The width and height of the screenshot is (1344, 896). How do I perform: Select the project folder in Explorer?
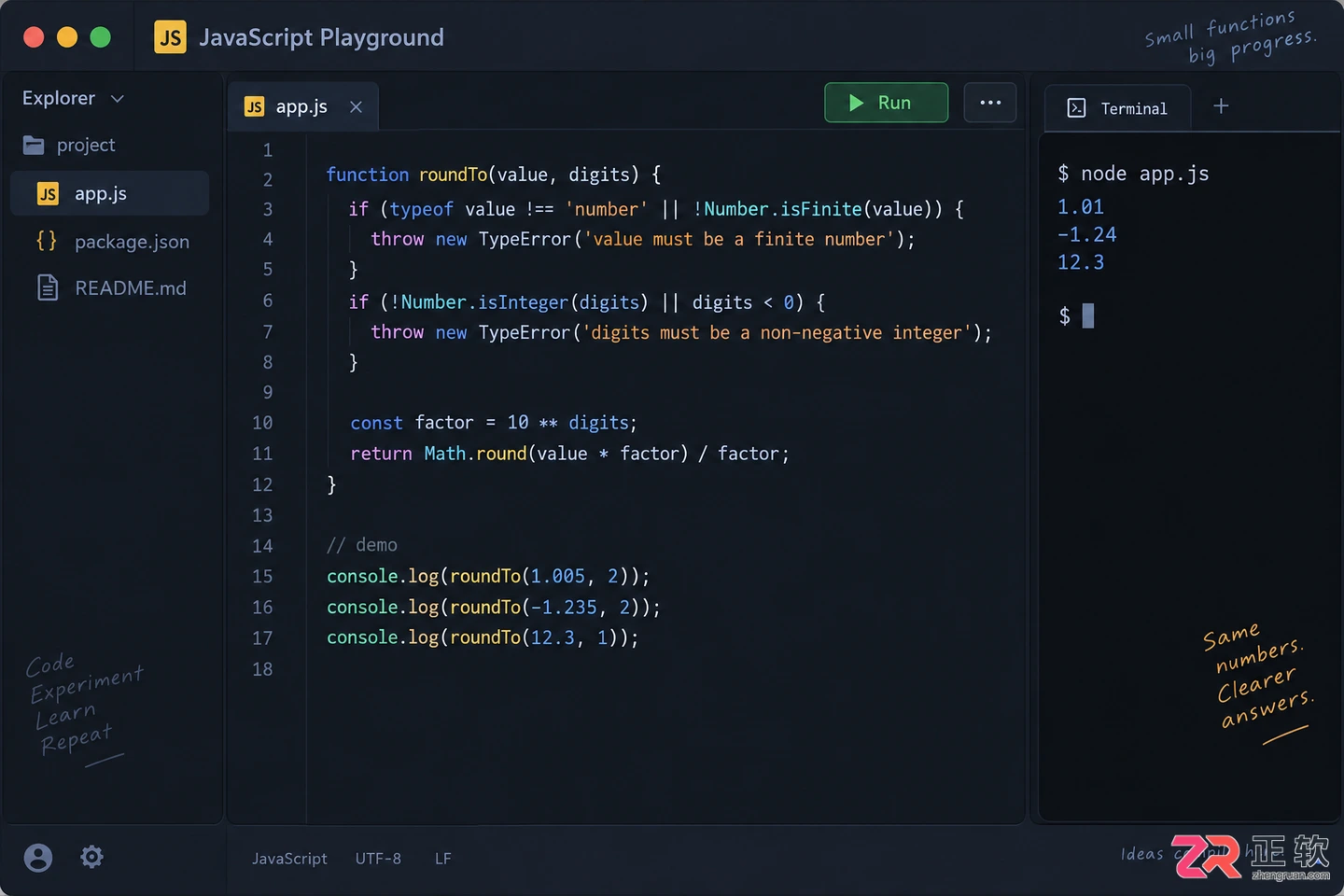69,145
